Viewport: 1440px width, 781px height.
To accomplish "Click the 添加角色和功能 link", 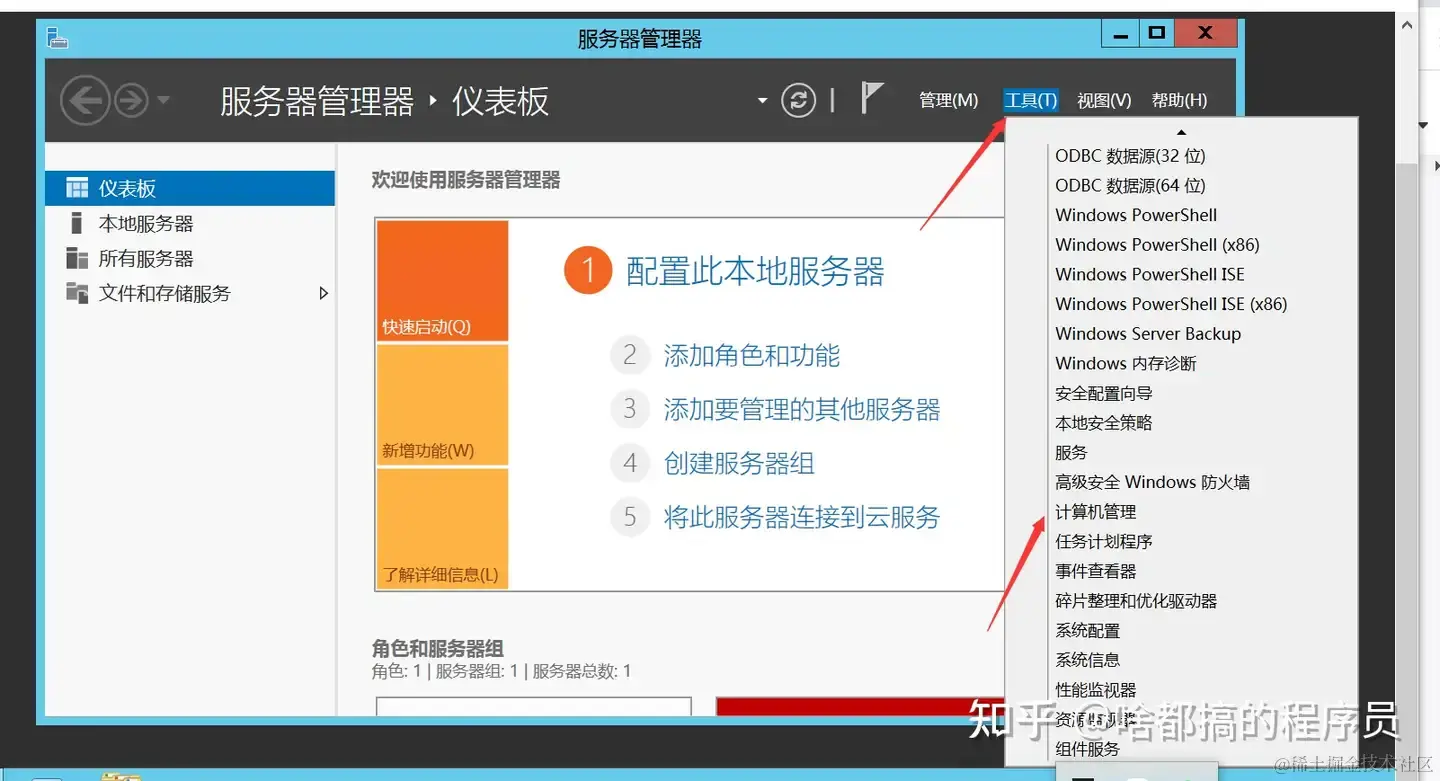I will point(751,355).
